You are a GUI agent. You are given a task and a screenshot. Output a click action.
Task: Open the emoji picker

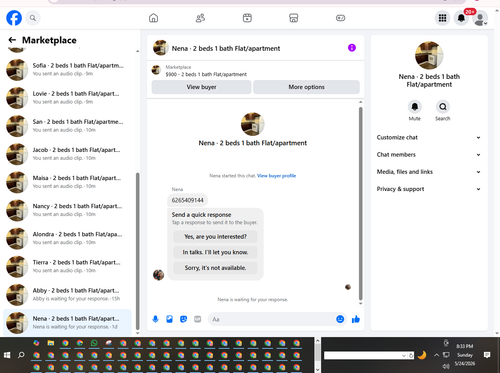(340, 319)
